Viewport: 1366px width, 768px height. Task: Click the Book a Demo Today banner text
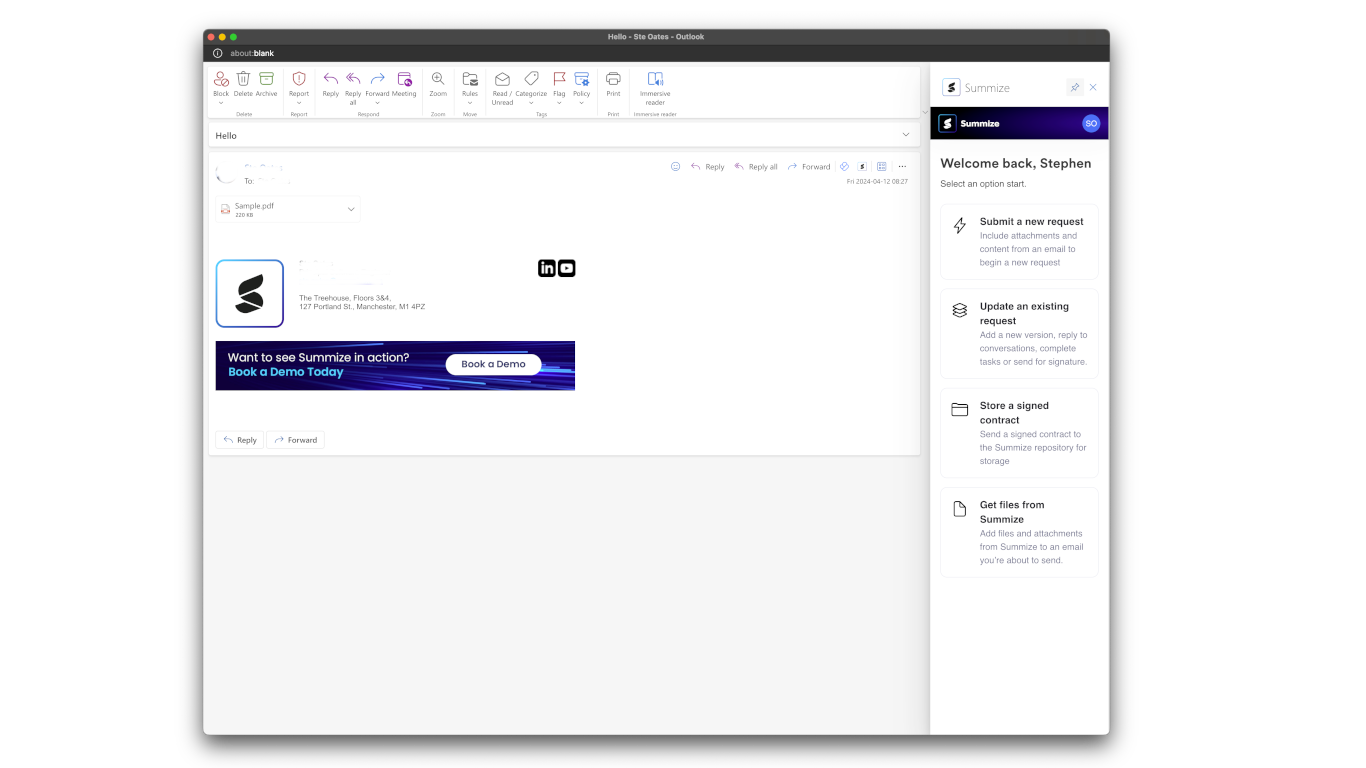[286, 372]
